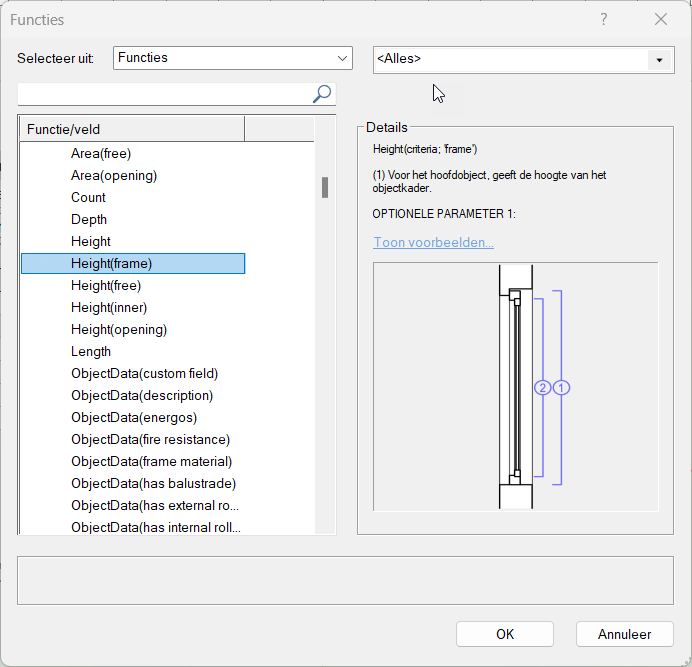Click the search input field
This screenshot has height=667, width=692.
165,94
